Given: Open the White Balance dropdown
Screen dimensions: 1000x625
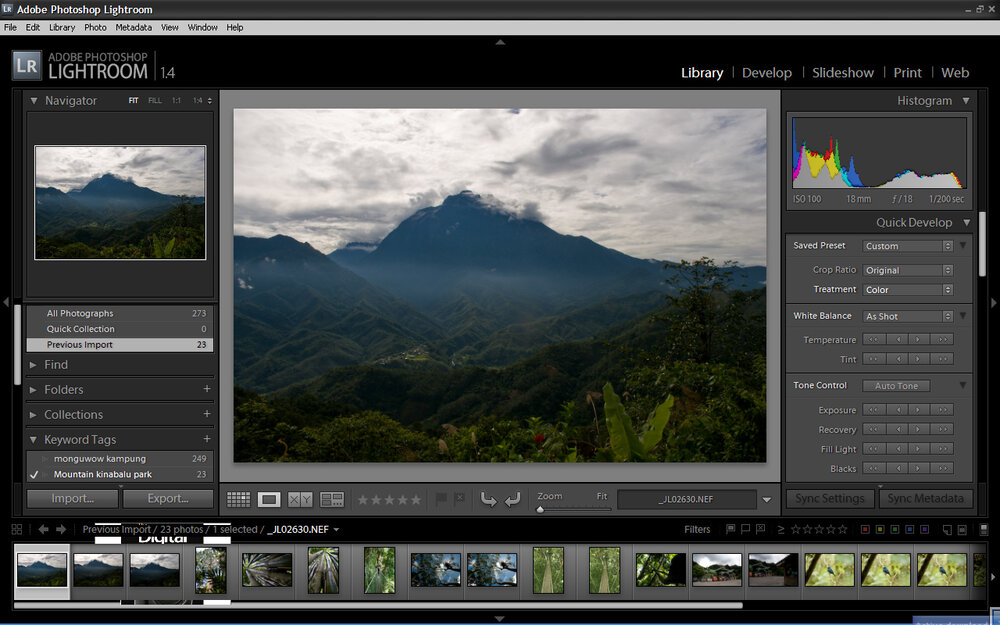Looking at the screenshot, I should [x=905, y=315].
